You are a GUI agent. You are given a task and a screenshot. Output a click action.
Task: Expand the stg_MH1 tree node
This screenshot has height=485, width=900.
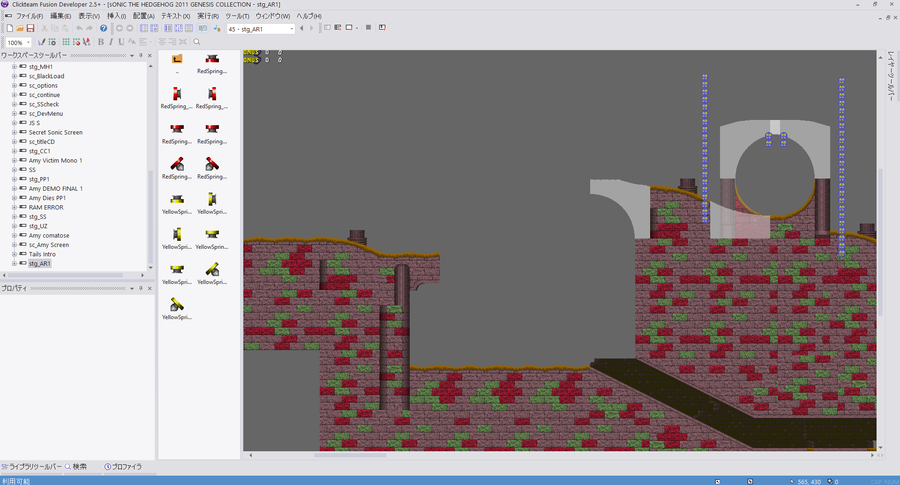point(14,67)
